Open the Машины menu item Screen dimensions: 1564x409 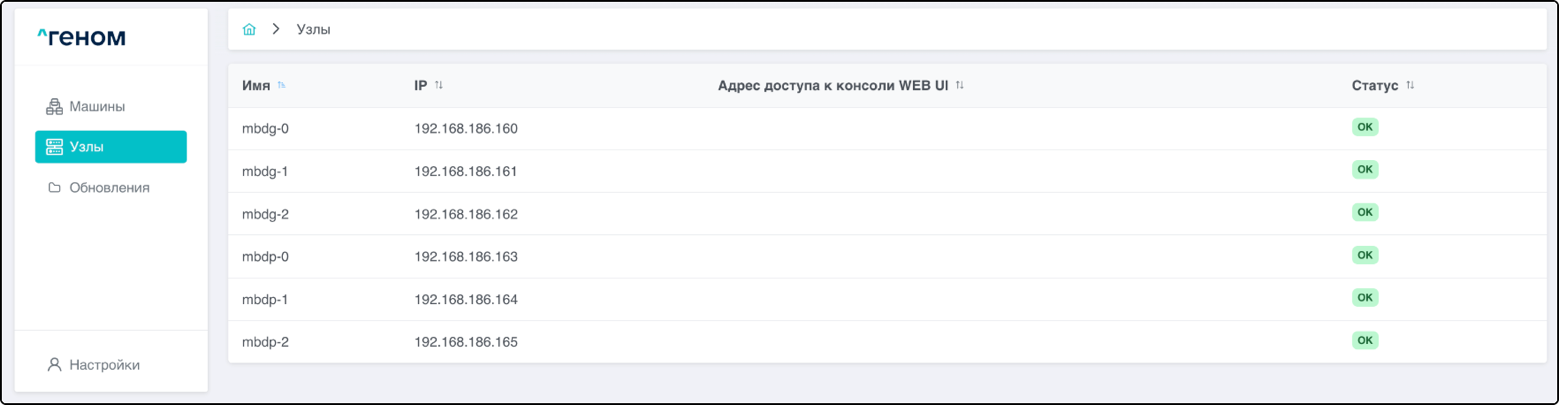pos(97,106)
